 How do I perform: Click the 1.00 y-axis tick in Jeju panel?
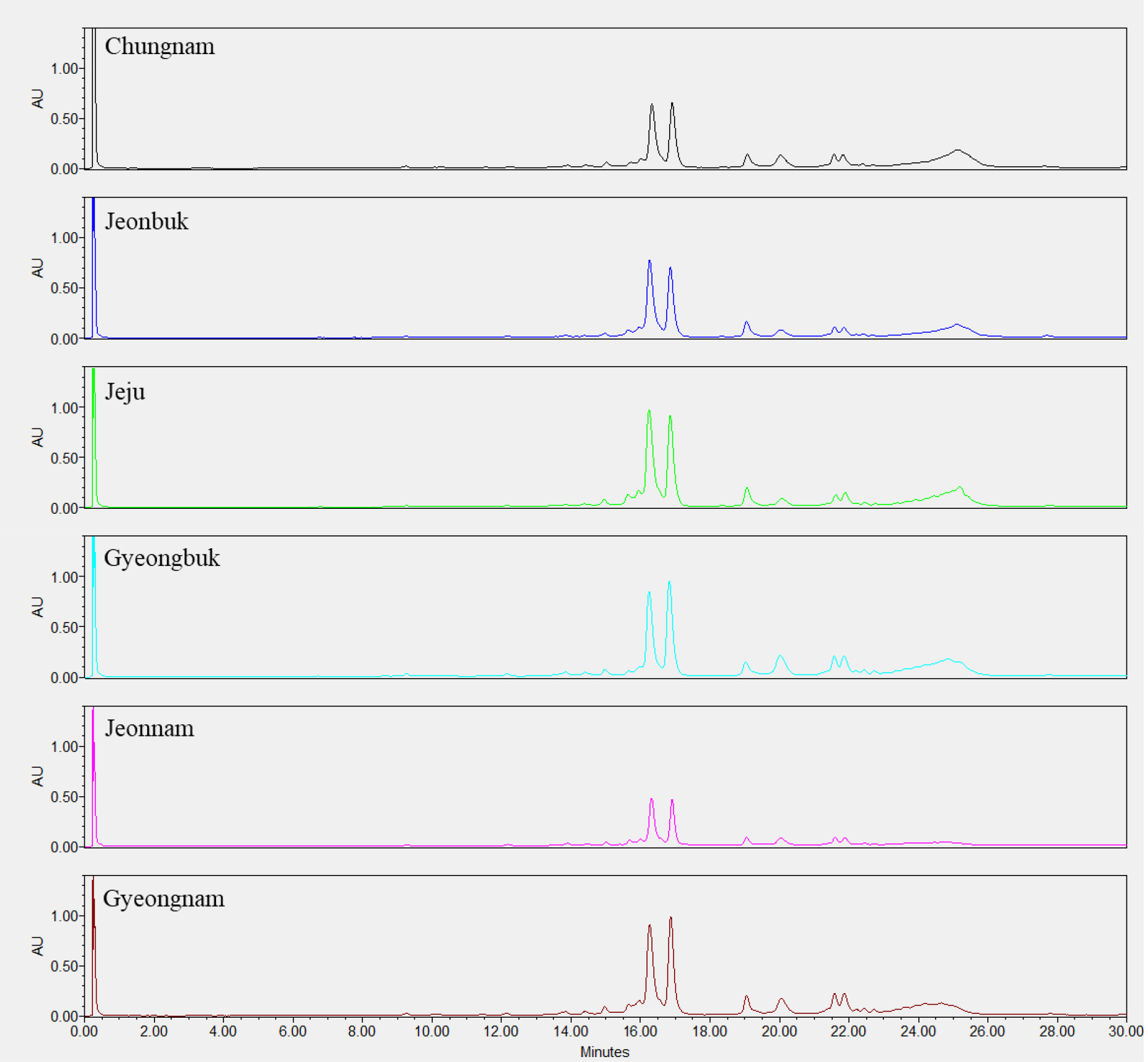[65, 409]
